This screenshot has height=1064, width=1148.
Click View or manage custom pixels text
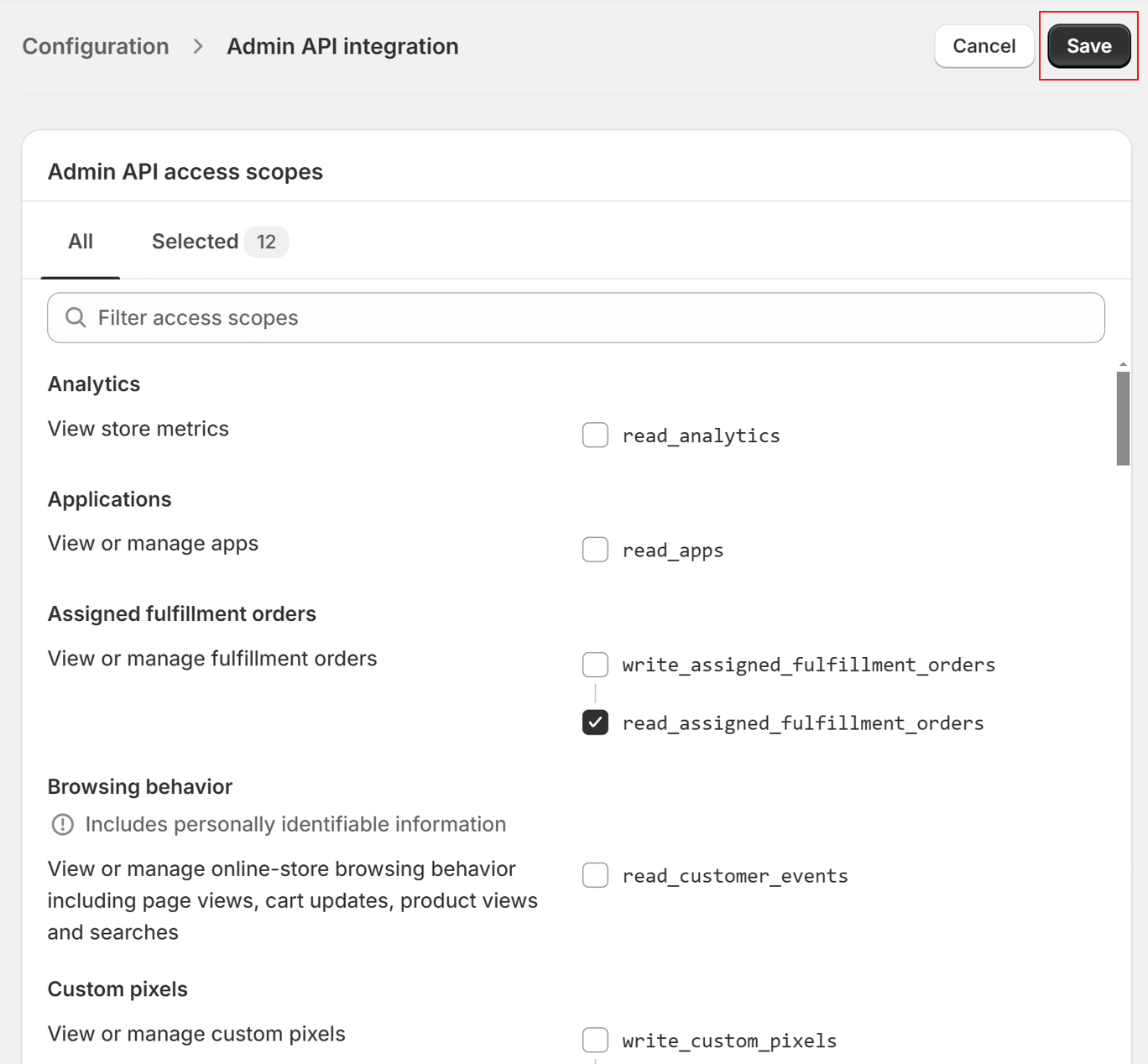[x=196, y=1034]
